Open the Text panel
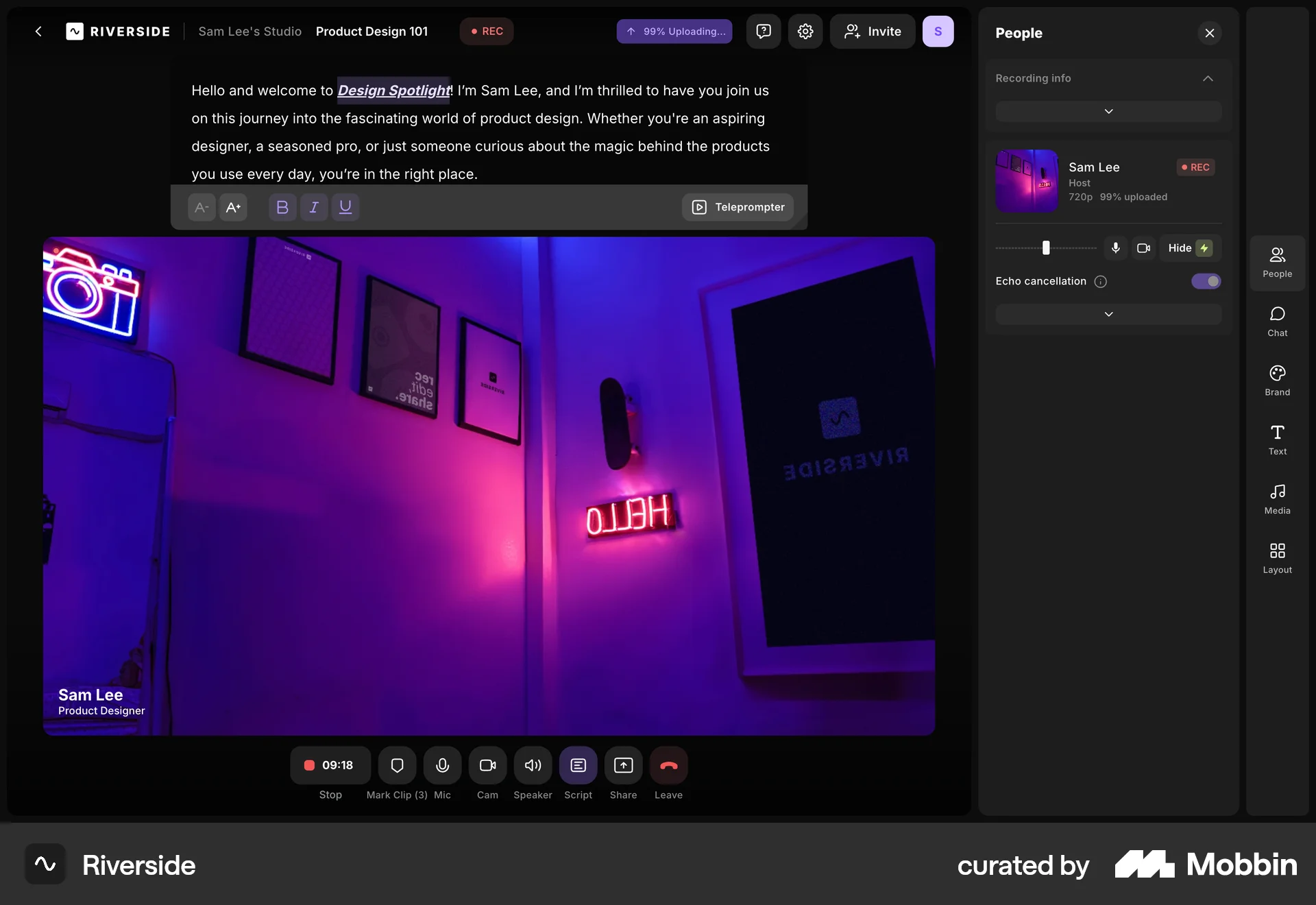This screenshot has height=905, width=1316. coord(1276,438)
